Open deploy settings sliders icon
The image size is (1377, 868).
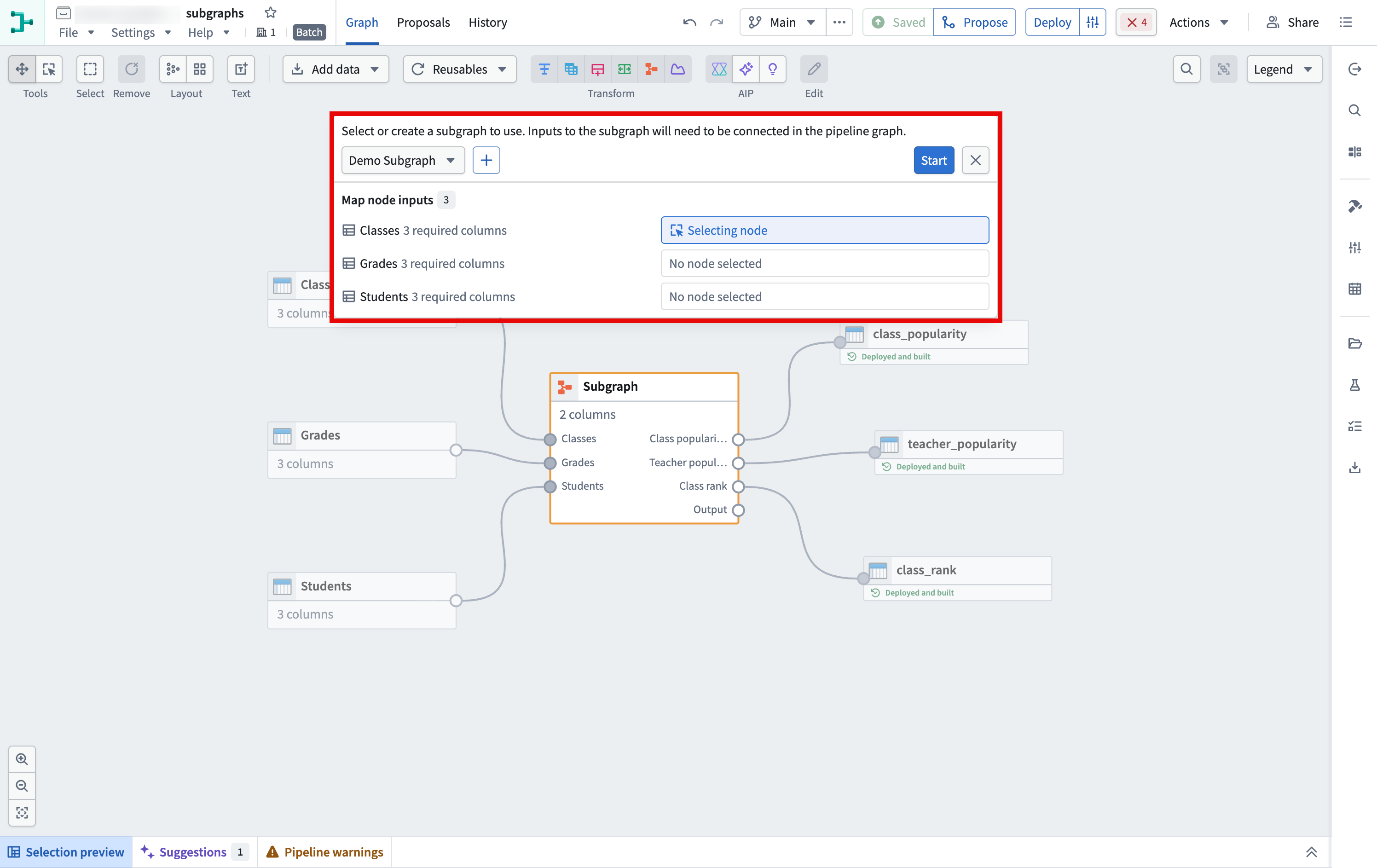point(1092,22)
